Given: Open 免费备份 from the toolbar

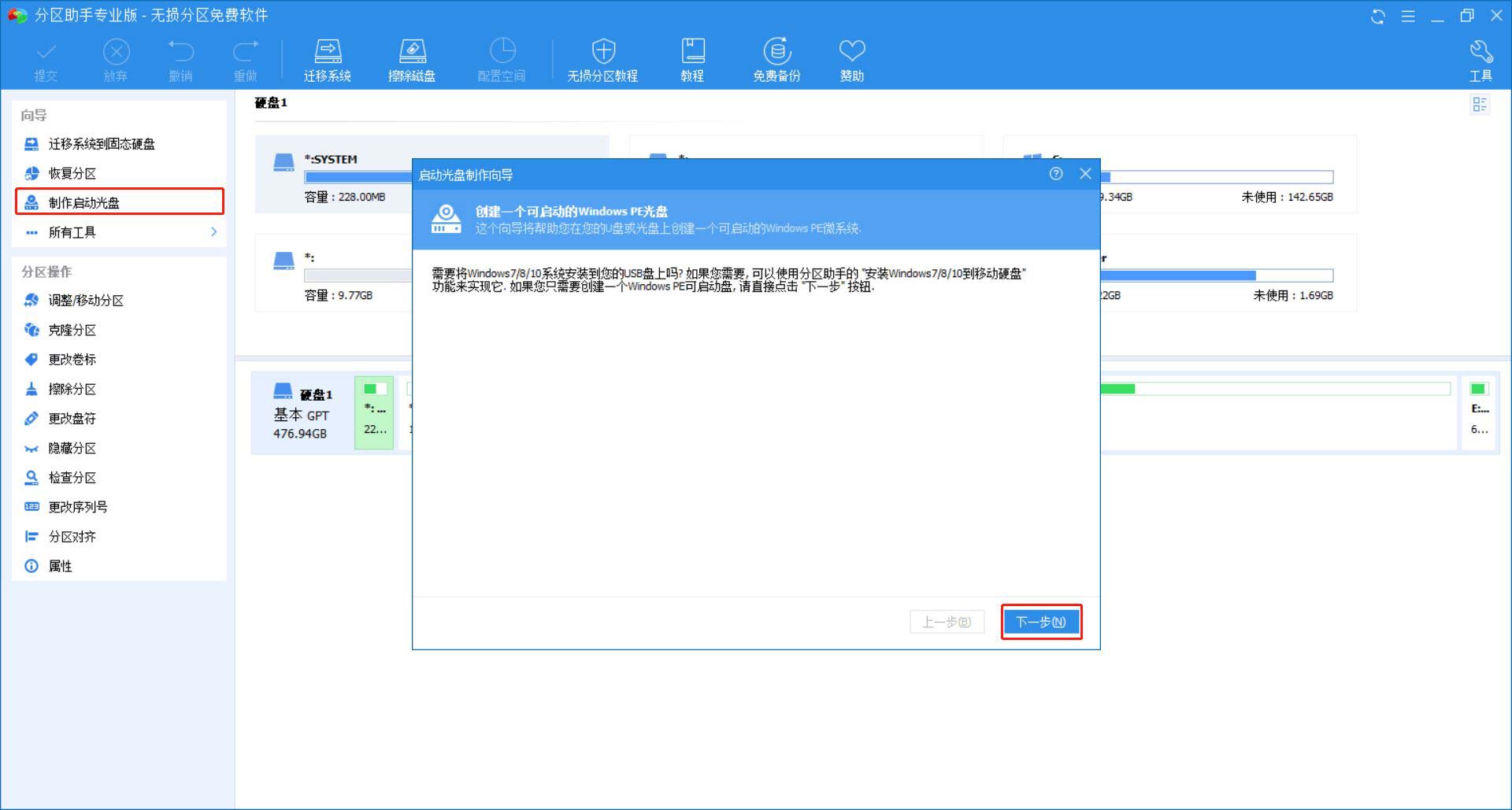Looking at the screenshot, I should (776, 59).
